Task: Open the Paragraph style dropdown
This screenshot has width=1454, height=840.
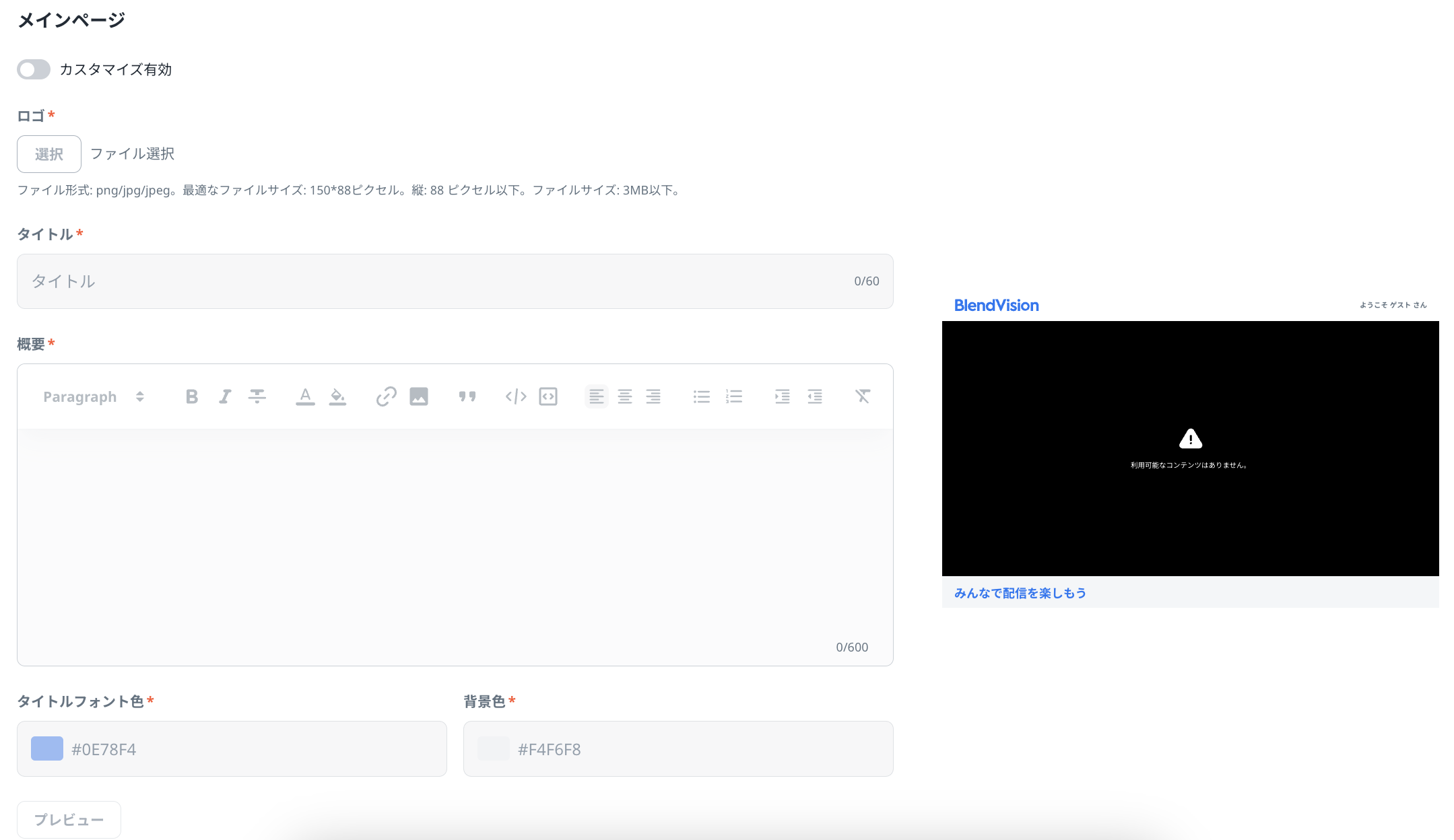Action: [x=94, y=396]
